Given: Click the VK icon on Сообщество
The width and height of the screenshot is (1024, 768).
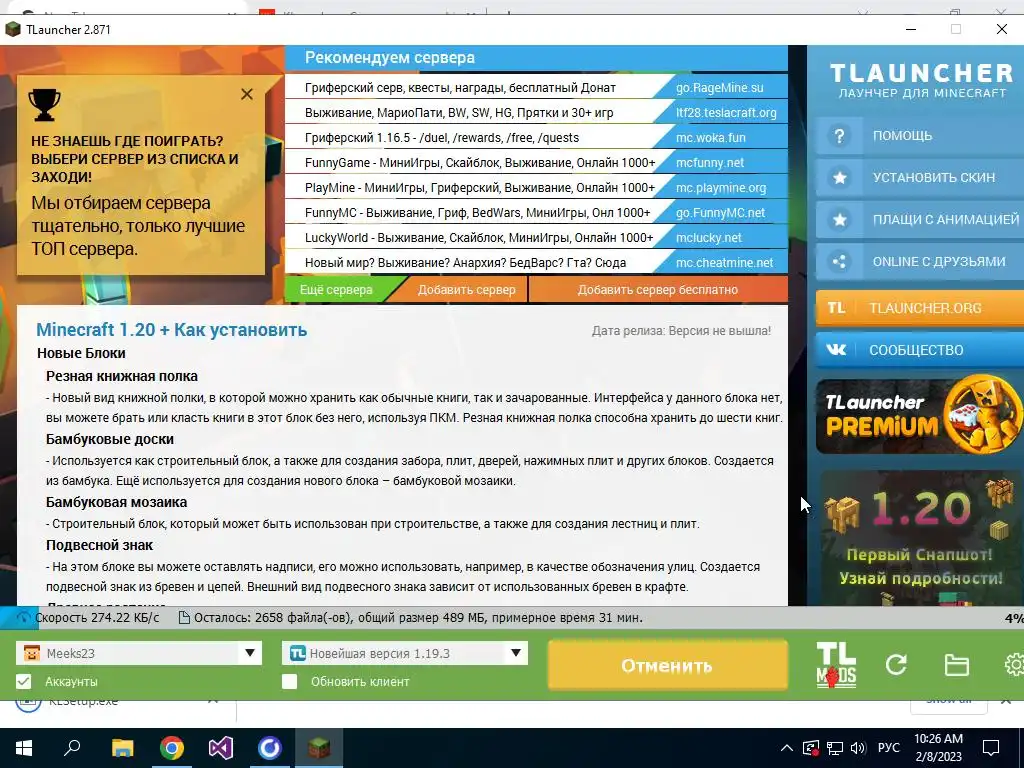Looking at the screenshot, I should tap(837, 349).
